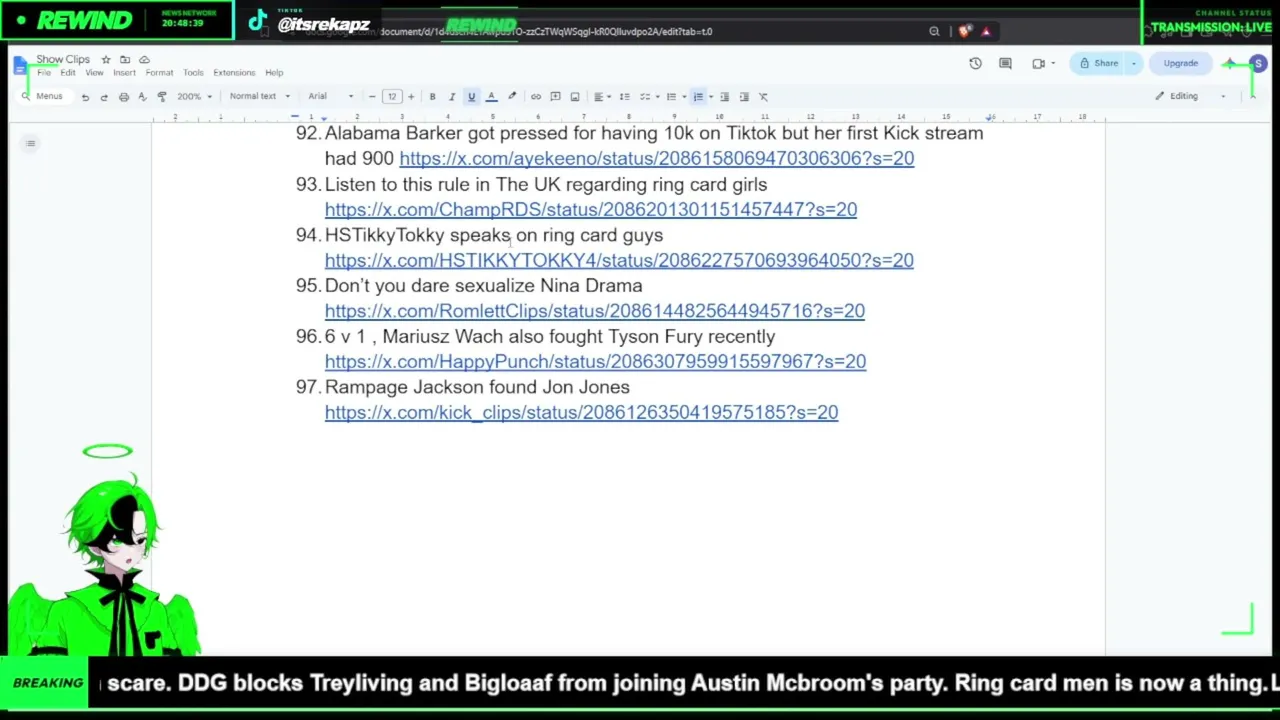Expand the Share options arrow
This screenshot has height=720, width=1280.
[1133, 64]
